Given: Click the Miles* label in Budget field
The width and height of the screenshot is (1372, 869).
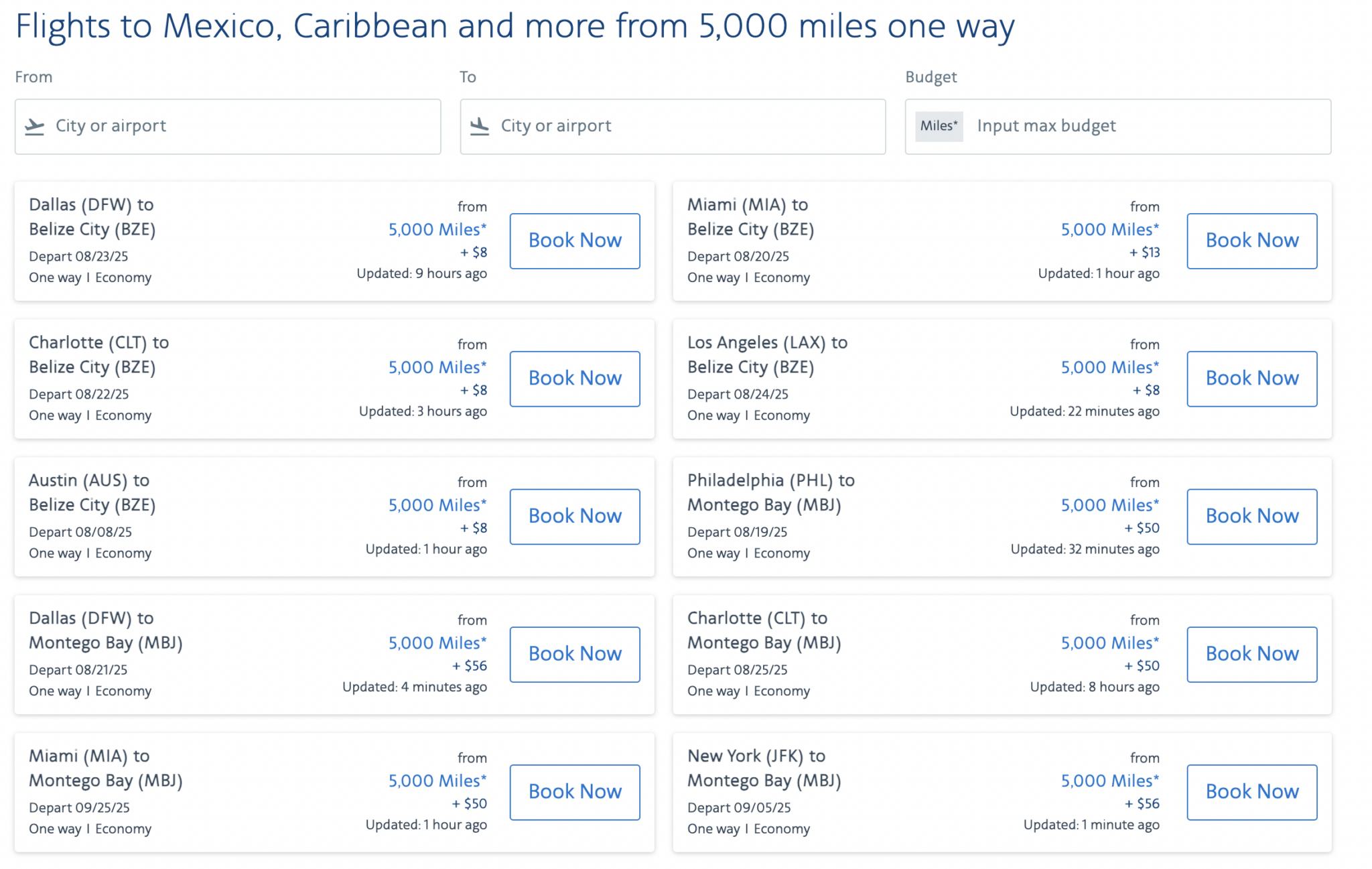Looking at the screenshot, I should coord(939,126).
